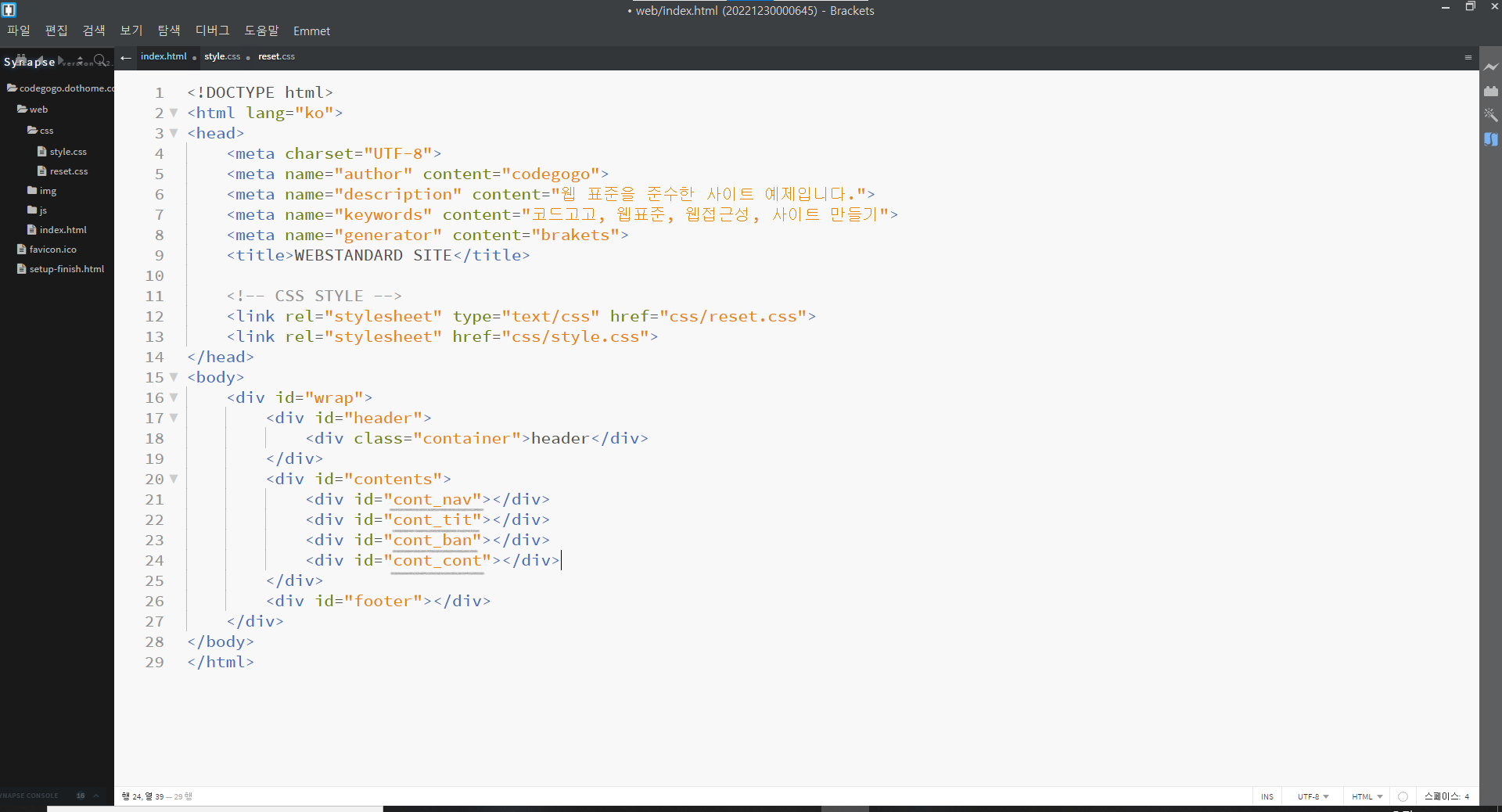Click line number 10 in the gutter
1502x812 pixels.
click(x=154, y=275)
